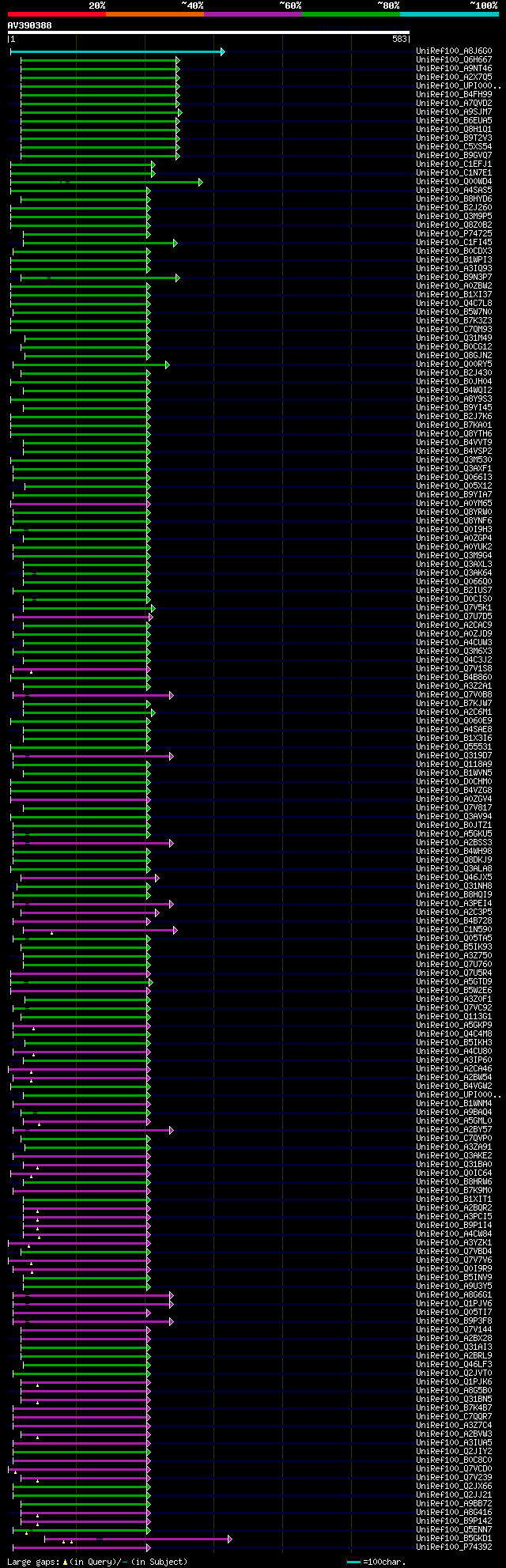This screenshot has width=506, height=1568.
Task: Click the UniRef100_C7QM93 label
Action: tap(453, 330)
